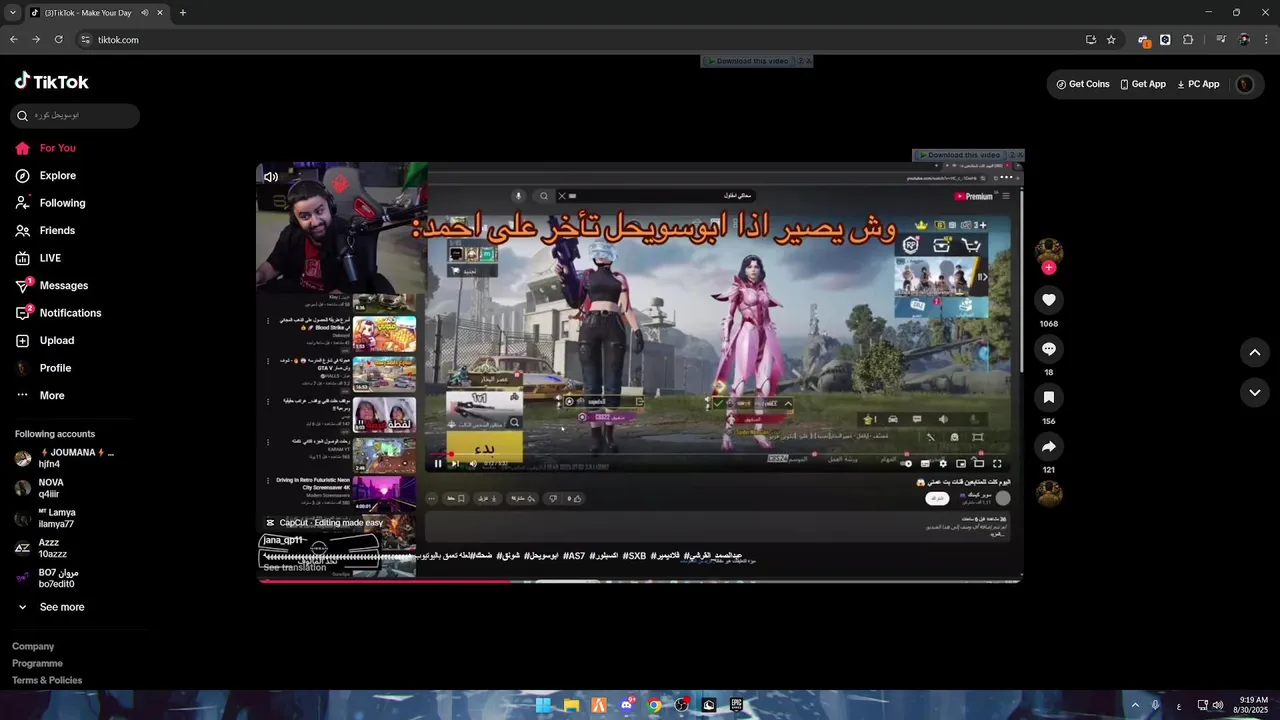
Task: Open the Windows Start menu
Action: [x=543, y=705]
